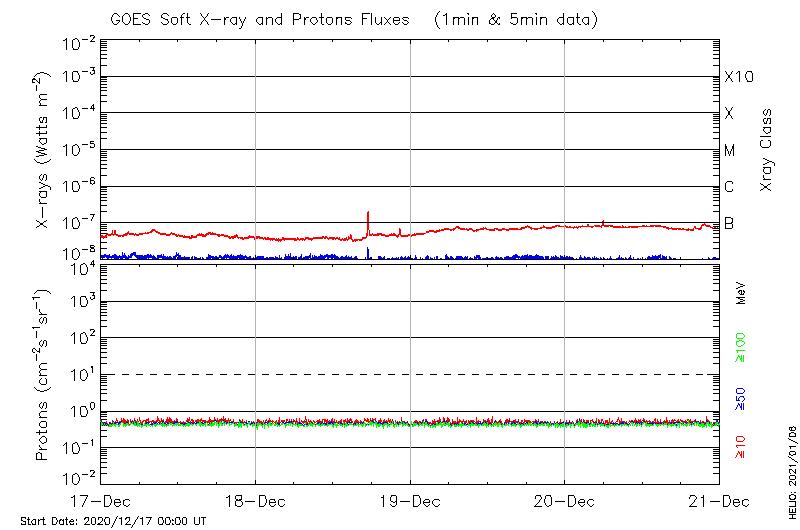The width and height of the screenshot is (800, 530).
Task: Click the red X-ray flare spike peak
Action: coord(368,213)
